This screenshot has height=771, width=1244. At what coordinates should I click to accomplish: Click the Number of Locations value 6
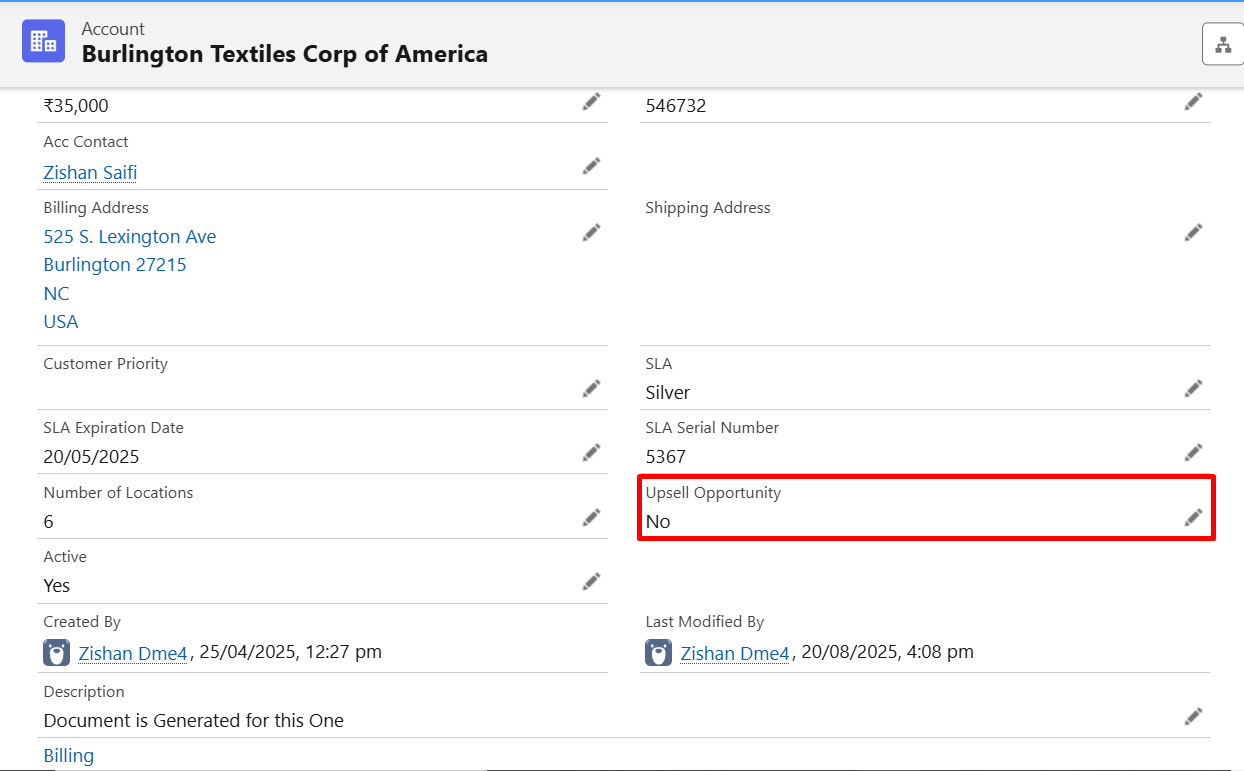click(49, 522)
